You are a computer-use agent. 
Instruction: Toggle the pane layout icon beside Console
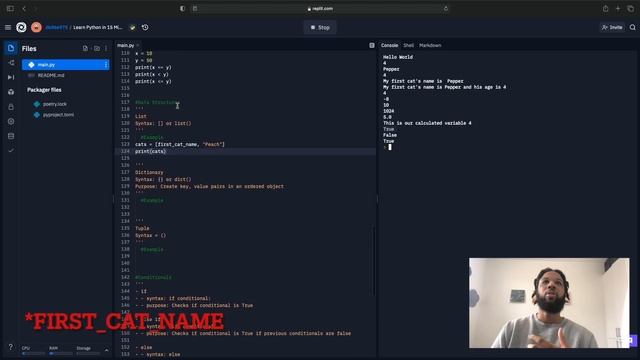pyautogui.click(x=371, y=45)
